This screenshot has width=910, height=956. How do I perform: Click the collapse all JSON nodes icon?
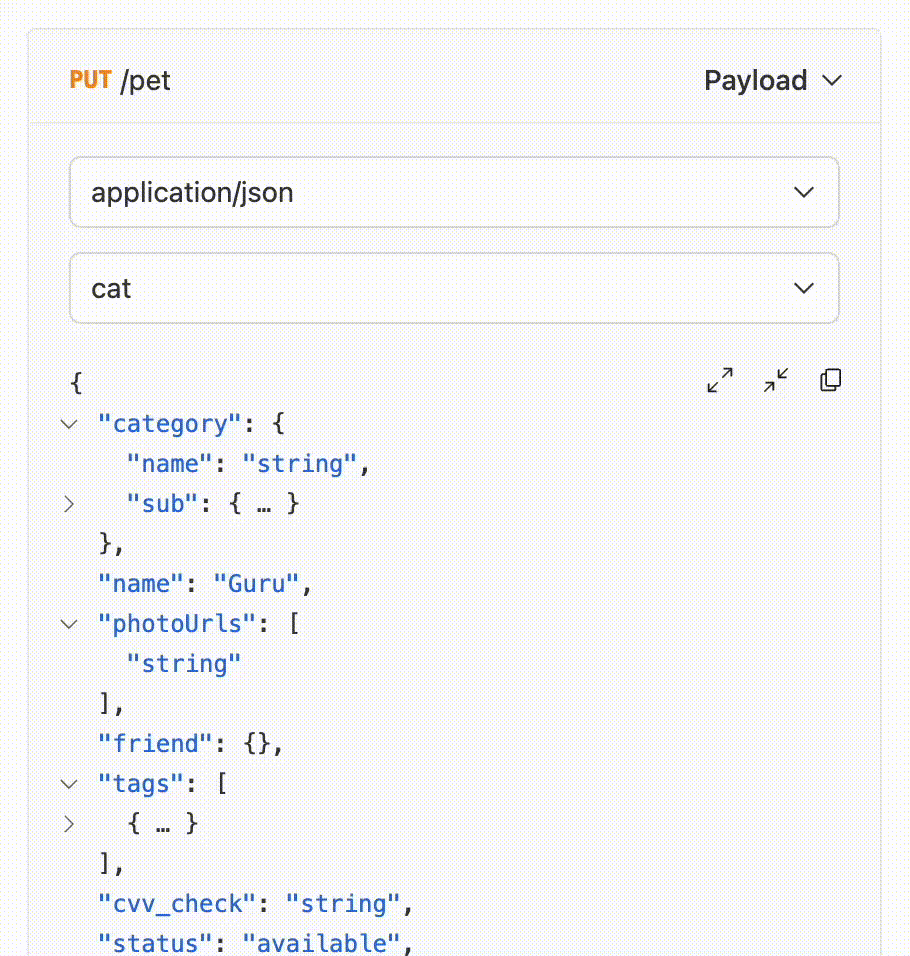point(775,380)
